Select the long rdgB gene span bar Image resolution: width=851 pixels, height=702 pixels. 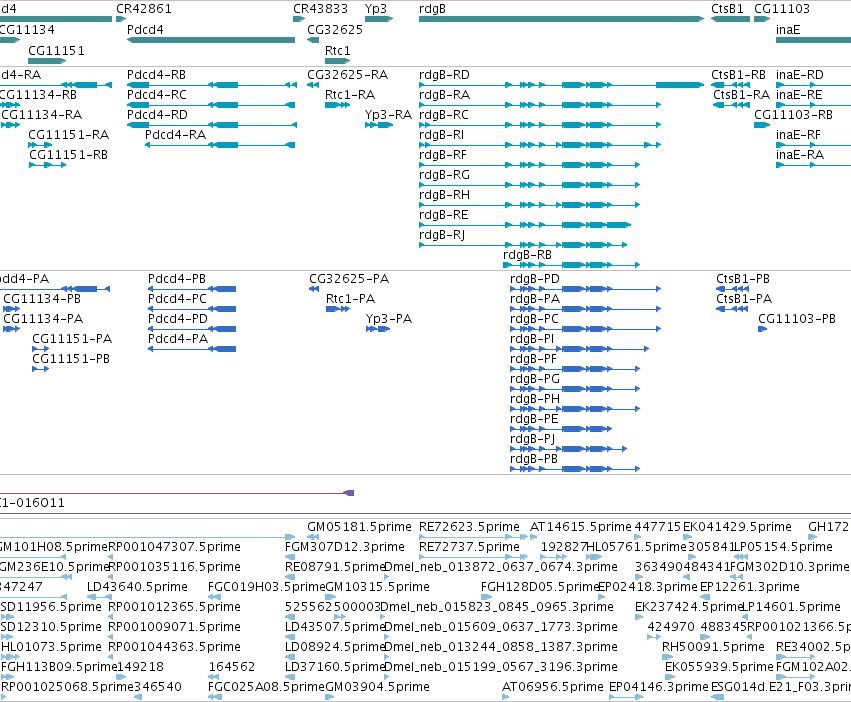[x=561, y=19]
